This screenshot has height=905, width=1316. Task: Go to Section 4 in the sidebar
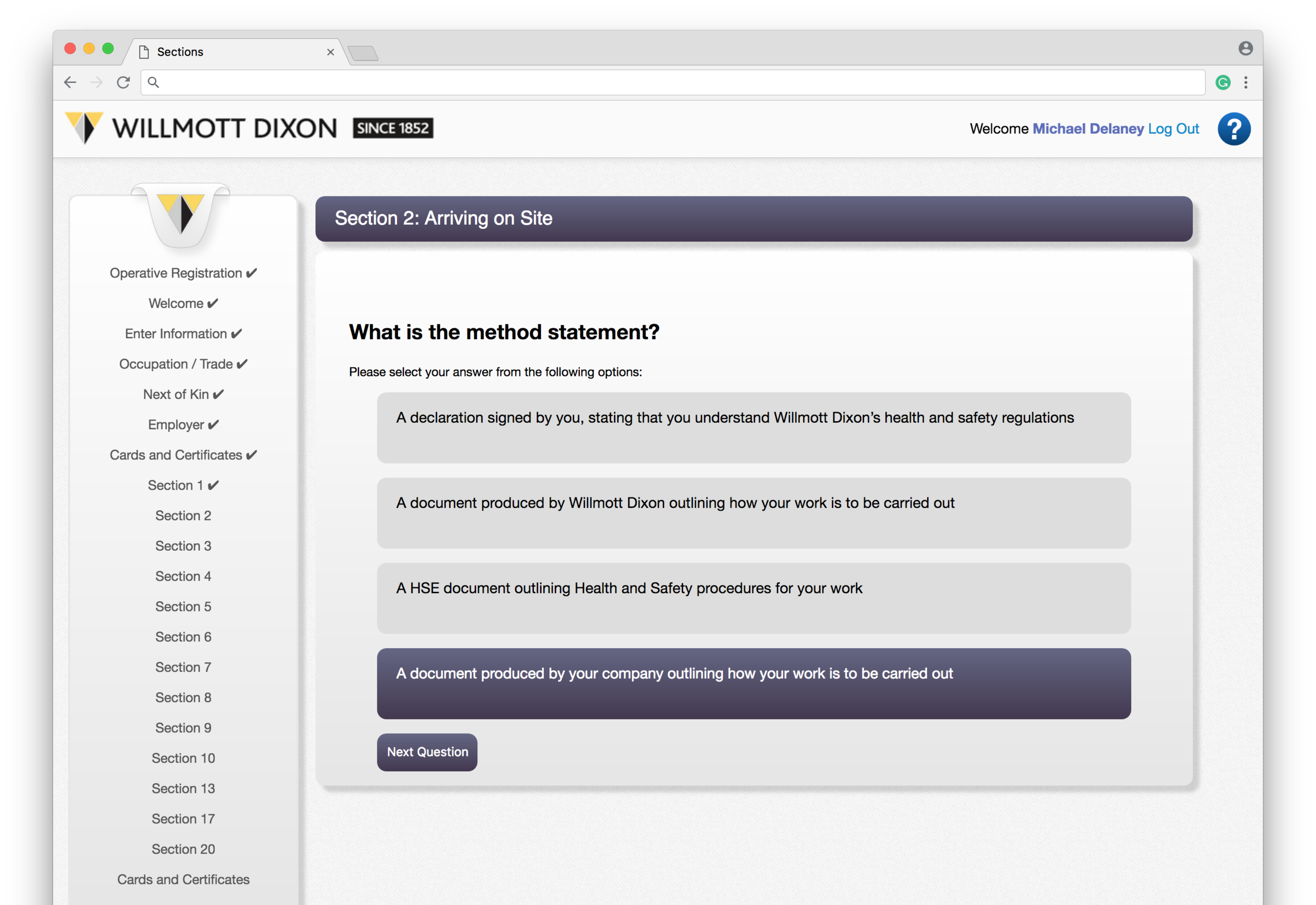point(183,576)
